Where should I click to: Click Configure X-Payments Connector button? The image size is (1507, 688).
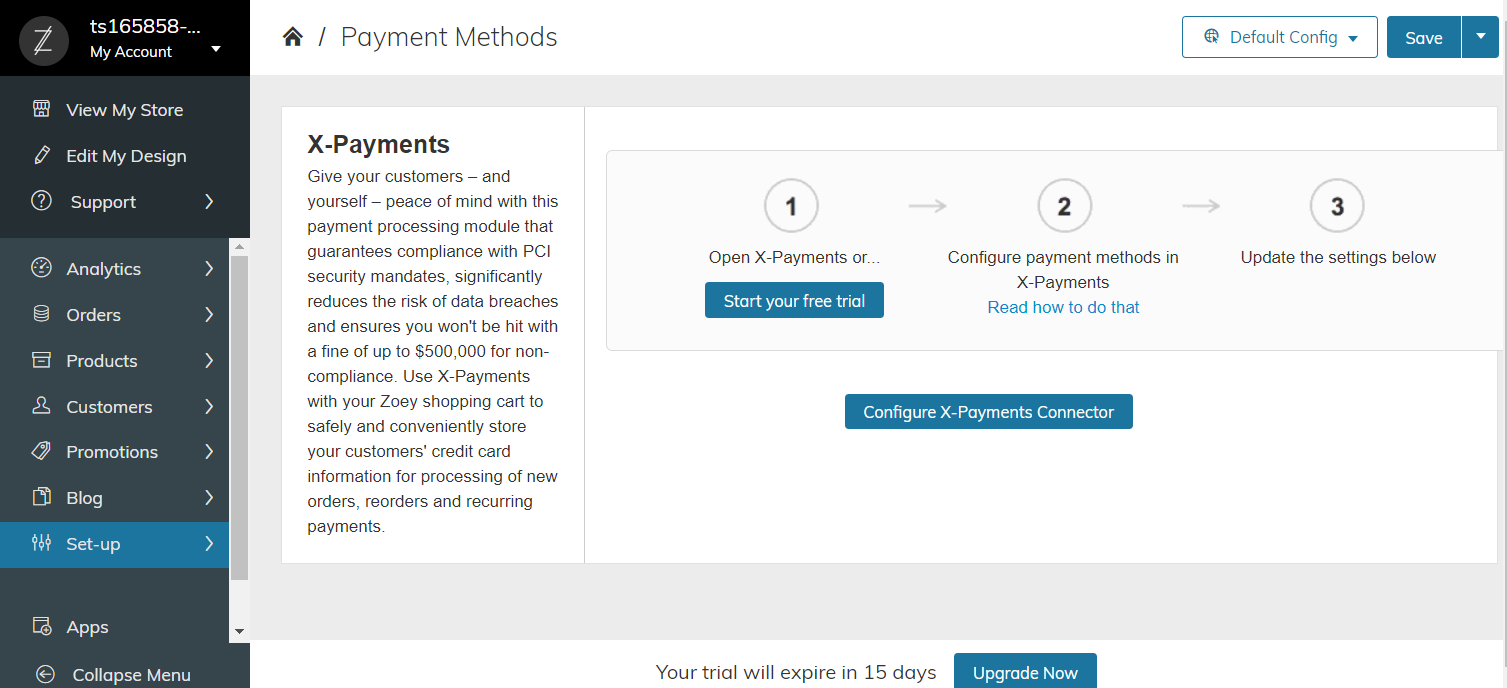coord(988,412)
